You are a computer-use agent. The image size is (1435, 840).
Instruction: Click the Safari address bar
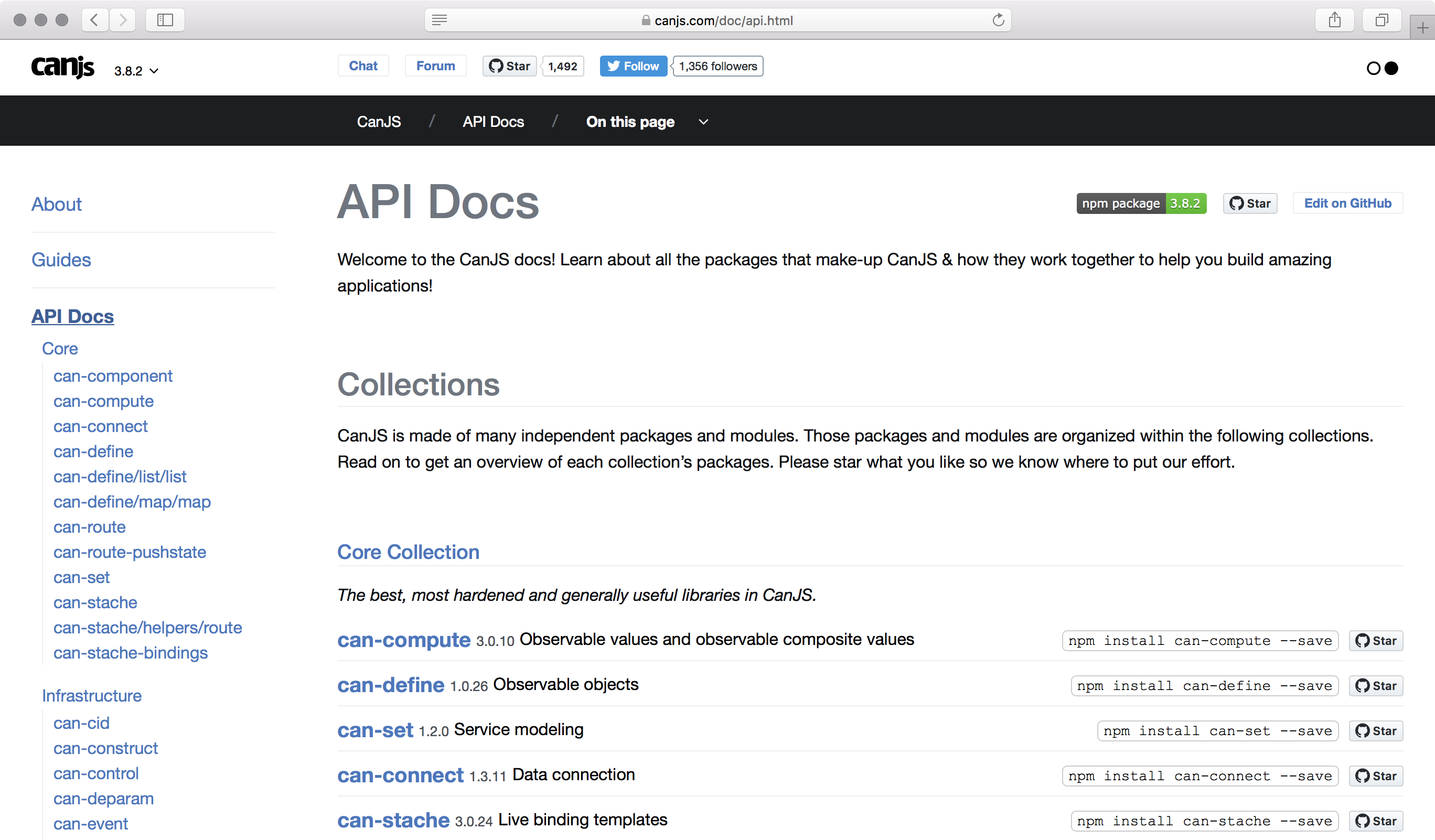pyautogui.click(x=717, y=20)
